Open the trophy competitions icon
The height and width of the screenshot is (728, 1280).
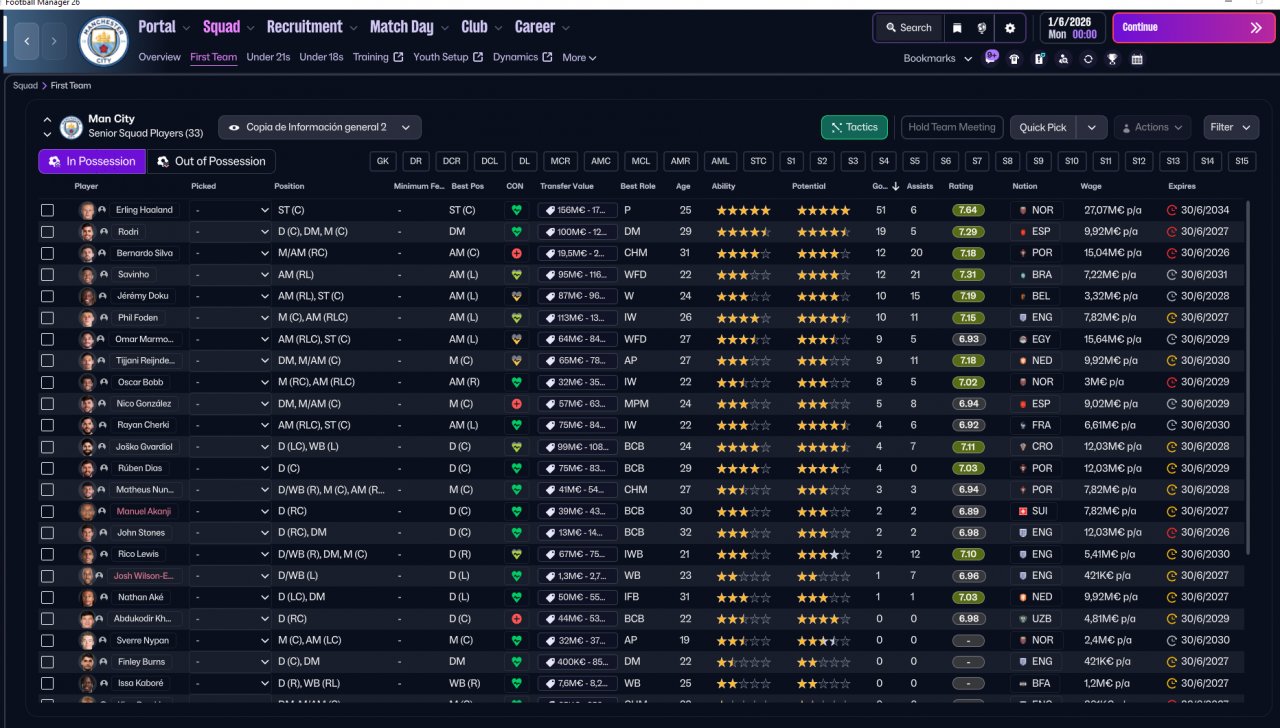click(1112, 59)
